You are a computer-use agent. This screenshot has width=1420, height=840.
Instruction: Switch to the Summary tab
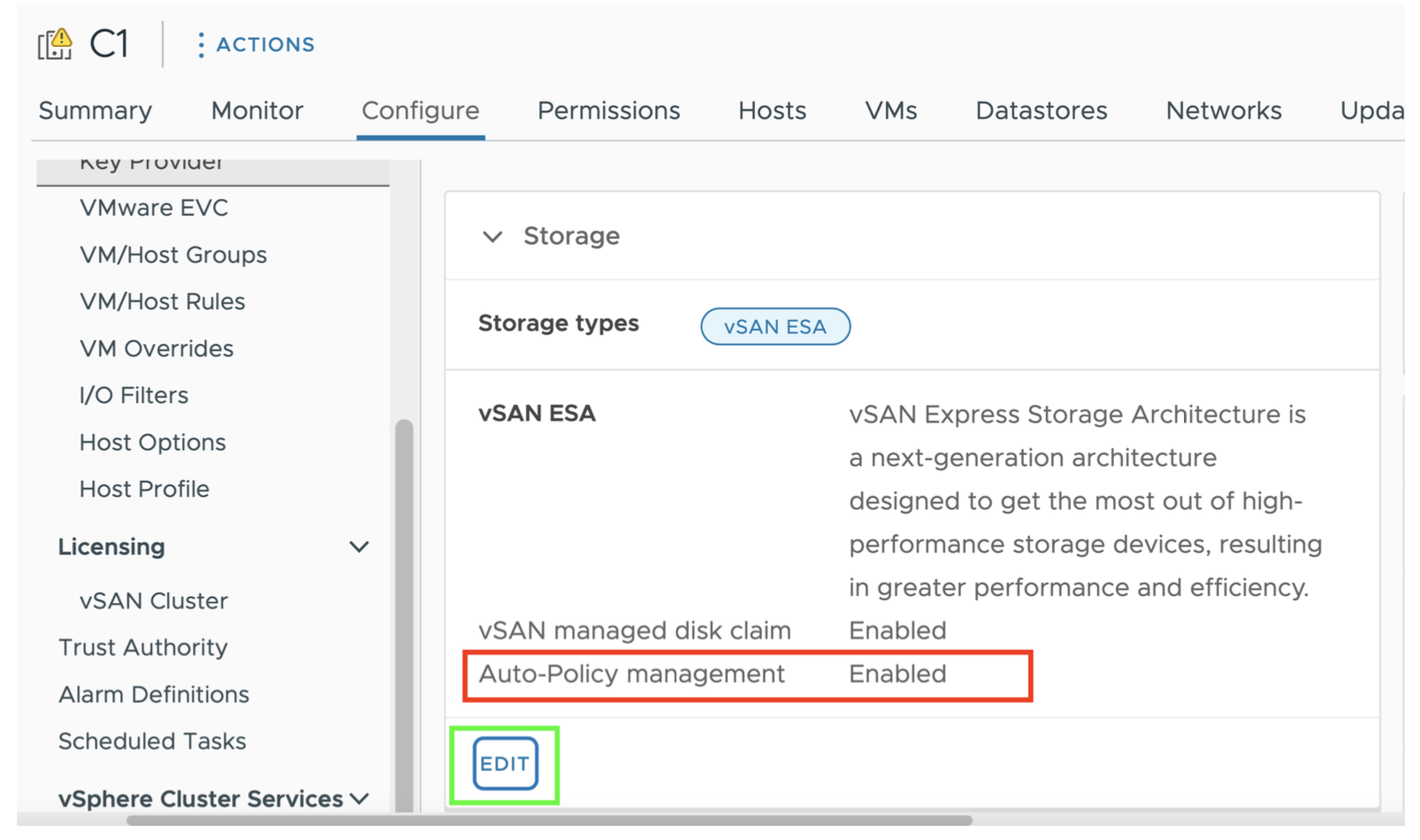95,111
